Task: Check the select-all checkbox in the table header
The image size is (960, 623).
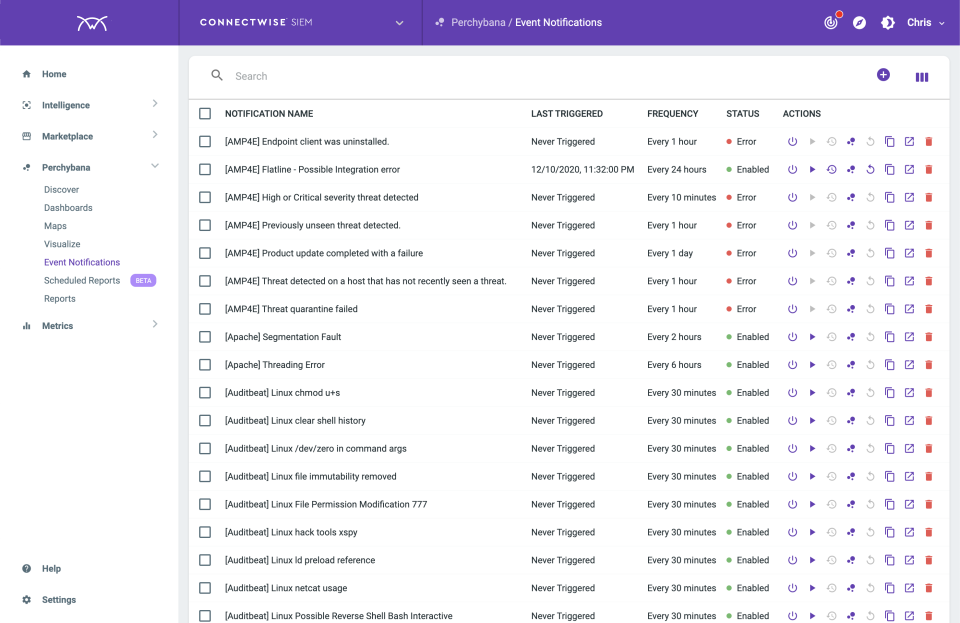Action: pyautogui.click(x=205, y=113)
